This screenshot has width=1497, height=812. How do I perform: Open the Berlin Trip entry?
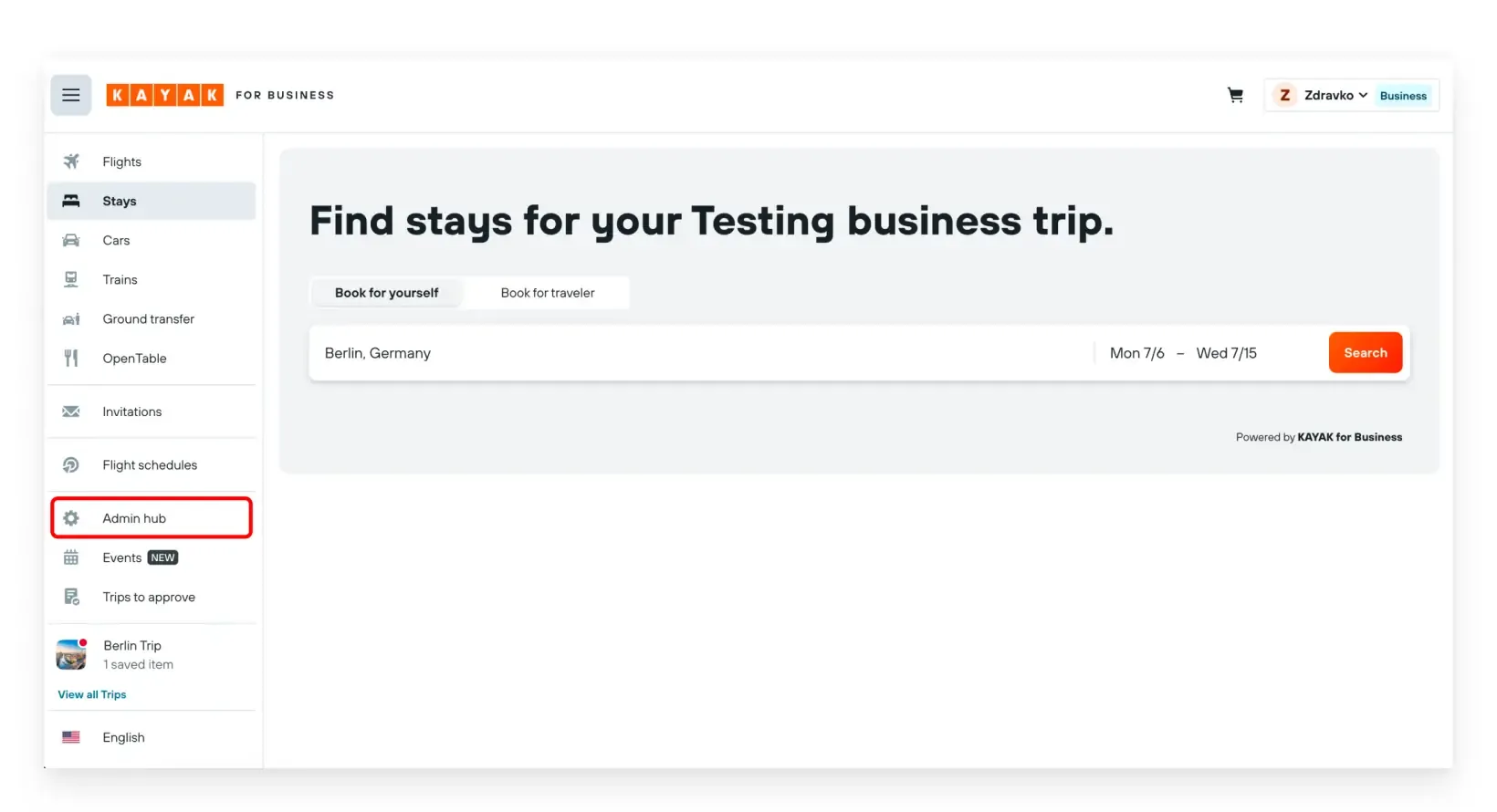click(x=152, y=654)
